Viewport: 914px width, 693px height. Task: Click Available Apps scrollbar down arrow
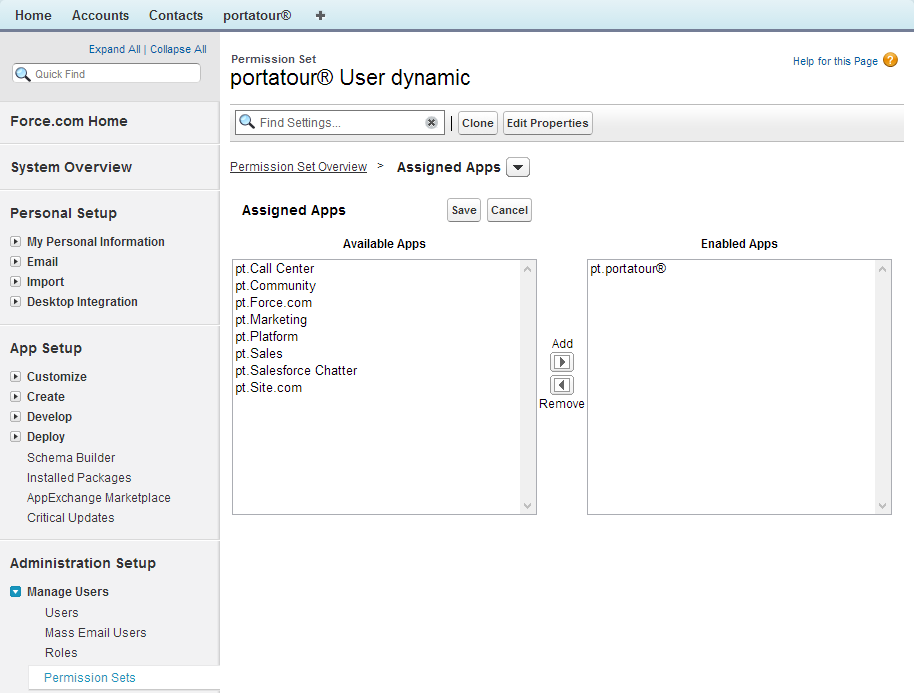[x=528, y=505]
